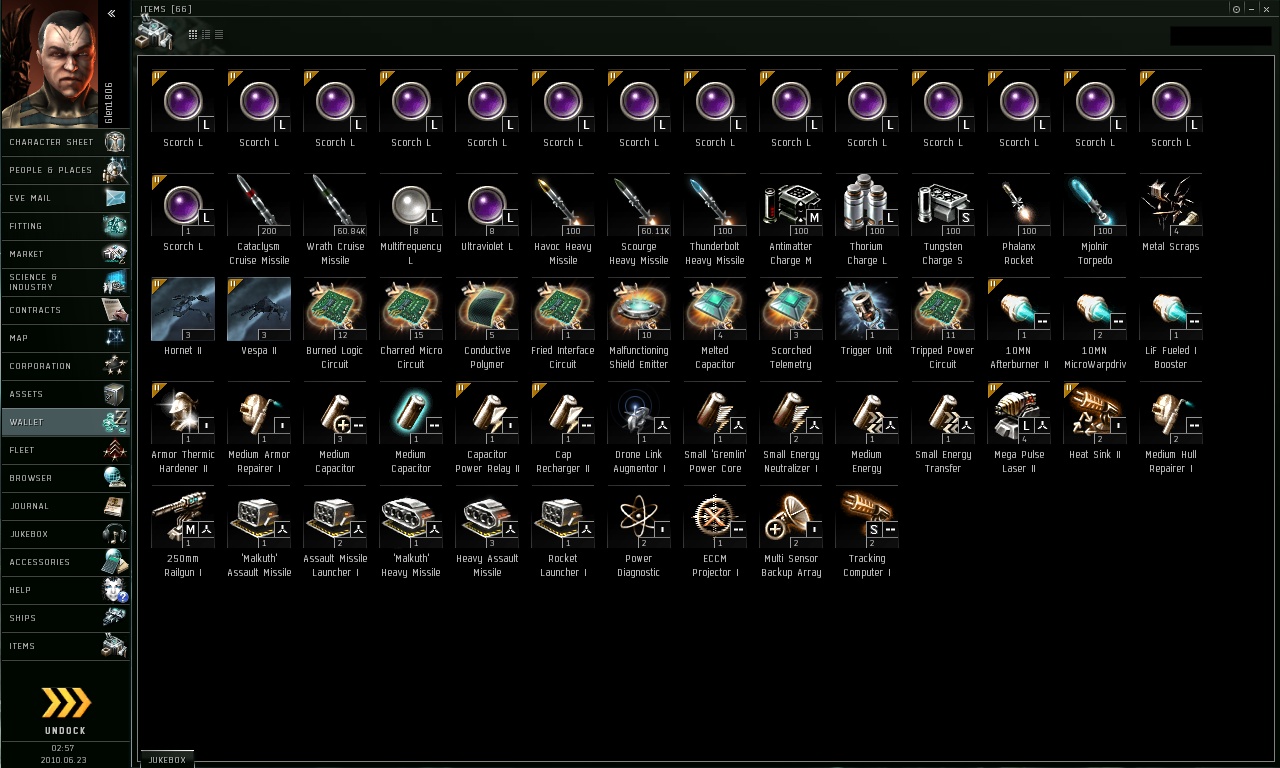The image size is (1280, 768).
Task: Open the Items hangar in sidebar
Action: tap(65, 646)
